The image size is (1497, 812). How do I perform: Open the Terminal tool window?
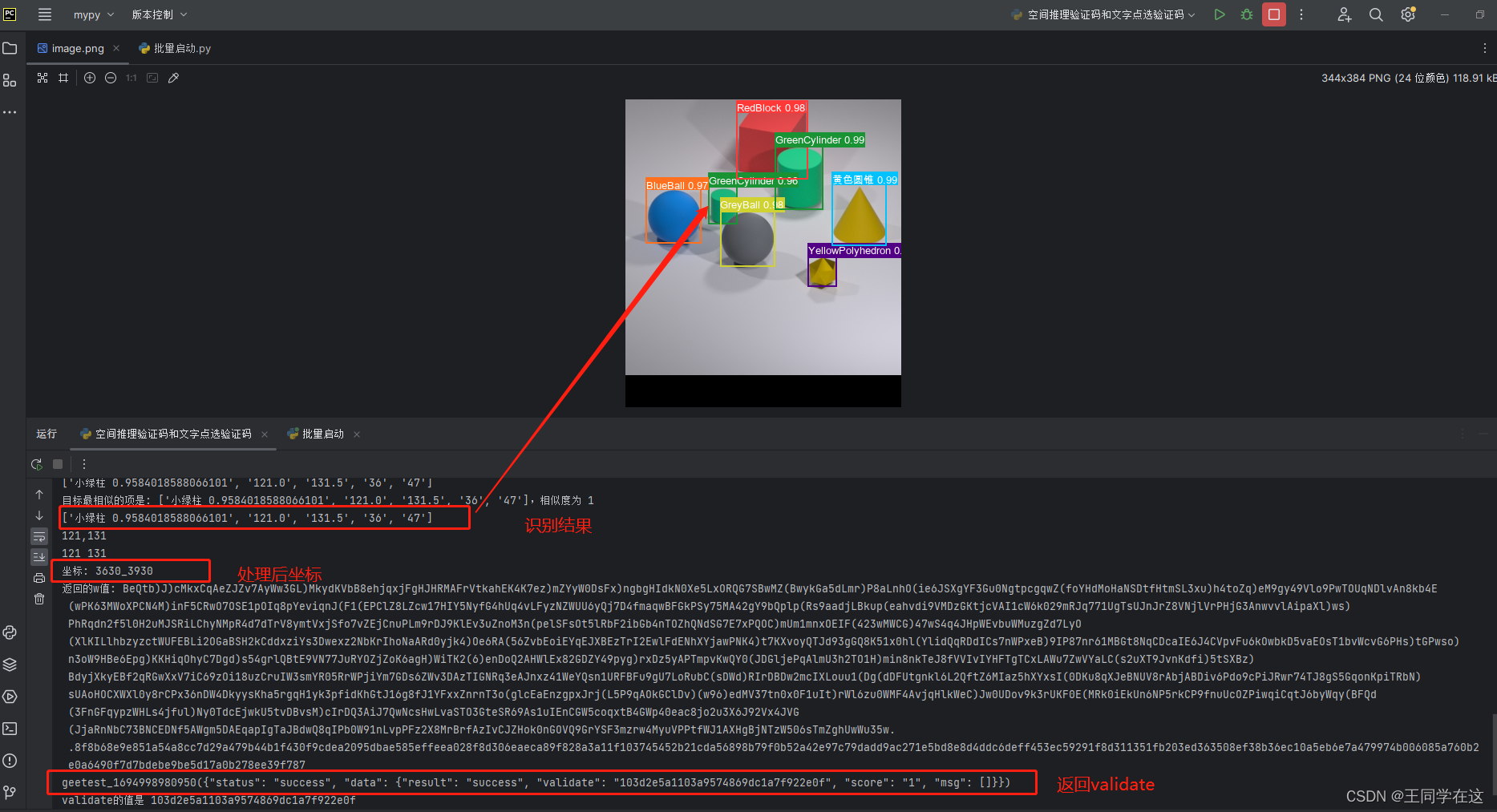pyautogui.click(x=10, y=729)
